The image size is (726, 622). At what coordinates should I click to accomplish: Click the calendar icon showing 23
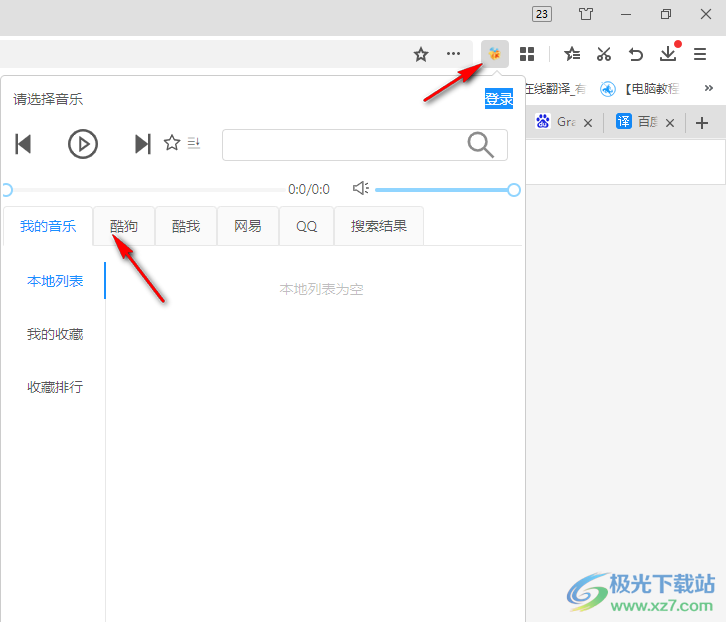pos(542,14)
